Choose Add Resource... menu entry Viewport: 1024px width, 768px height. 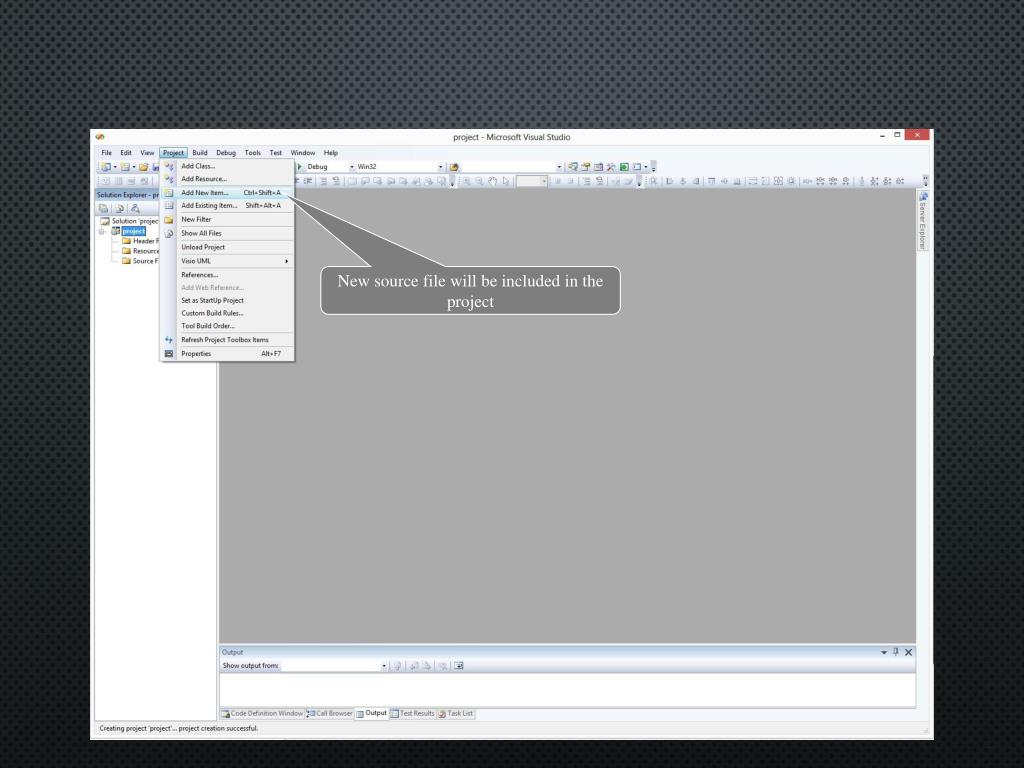[227, 179]
